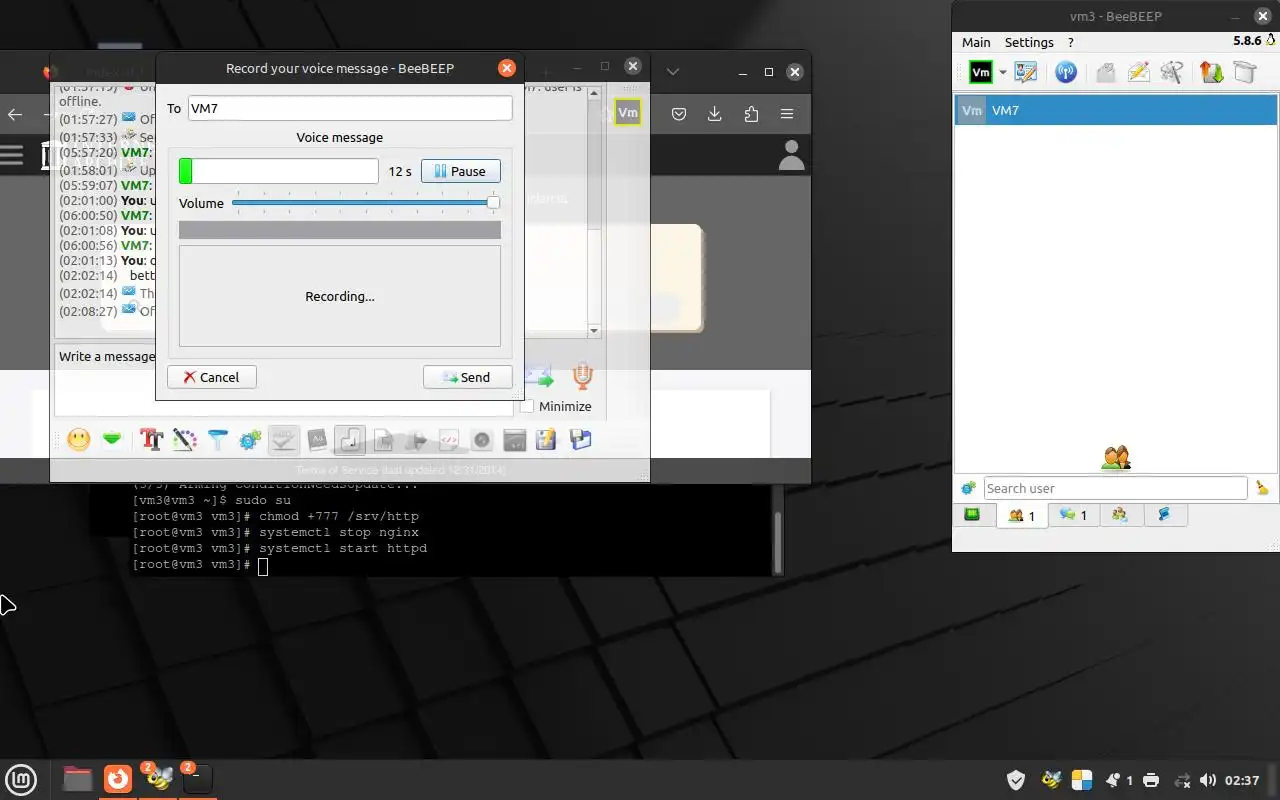
Task: Open the Firefox hamburger menu
Action: 787,114
